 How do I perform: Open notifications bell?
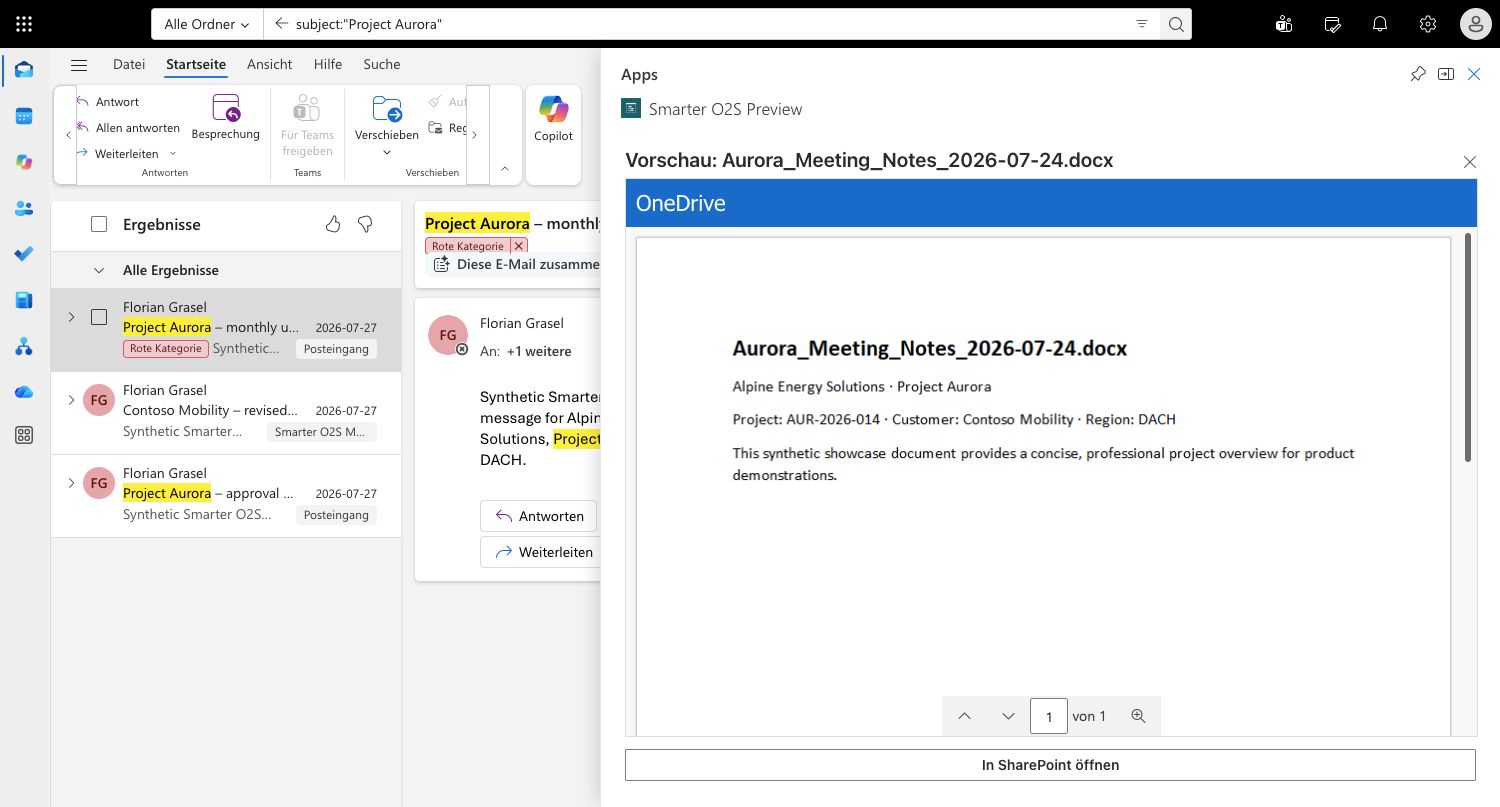[x=1380, y=24]
